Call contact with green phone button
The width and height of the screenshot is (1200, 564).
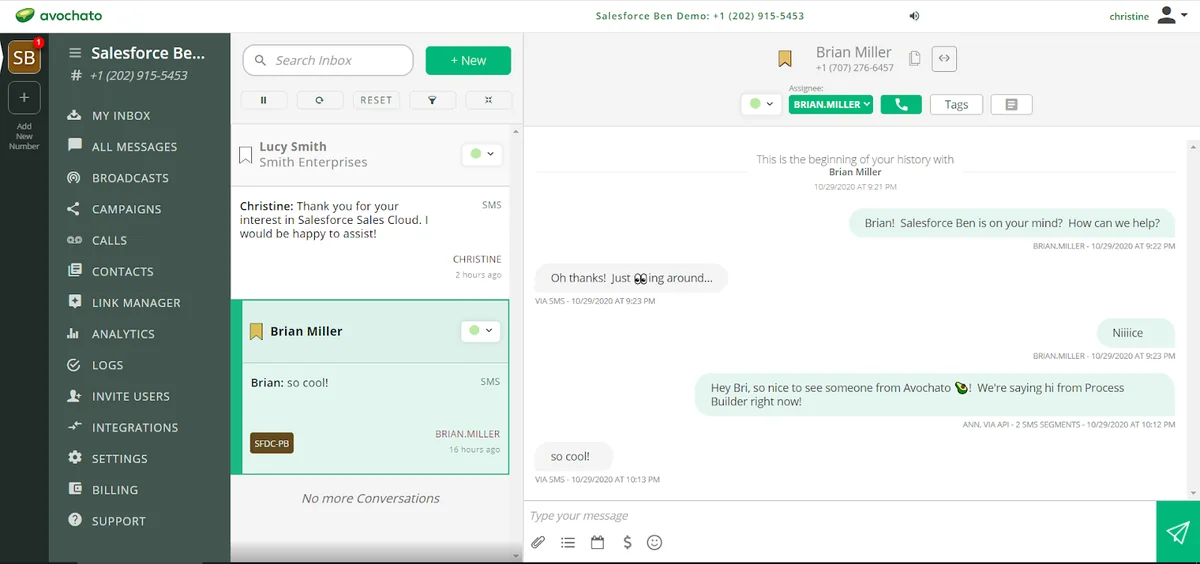pyautogui.click(x=901, y=104)
